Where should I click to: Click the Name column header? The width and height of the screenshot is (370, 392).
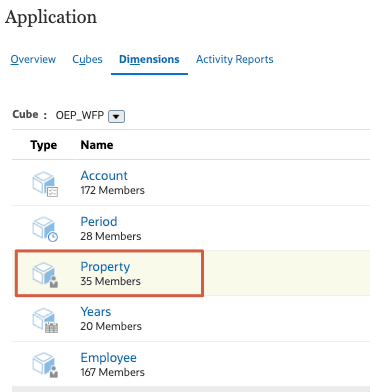[x=97, y=145]
